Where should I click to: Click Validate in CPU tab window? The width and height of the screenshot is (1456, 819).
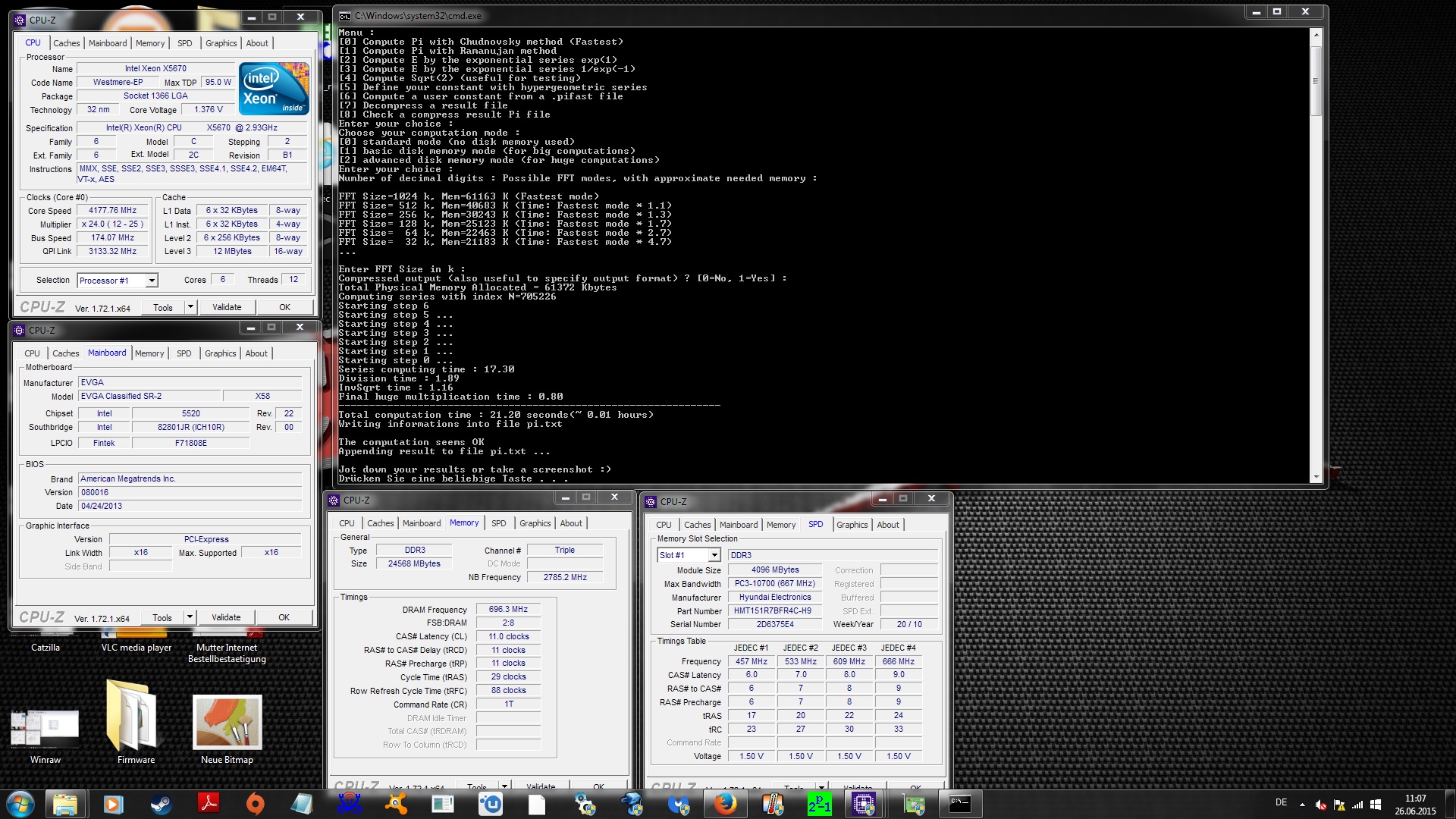tap(227, 307)
